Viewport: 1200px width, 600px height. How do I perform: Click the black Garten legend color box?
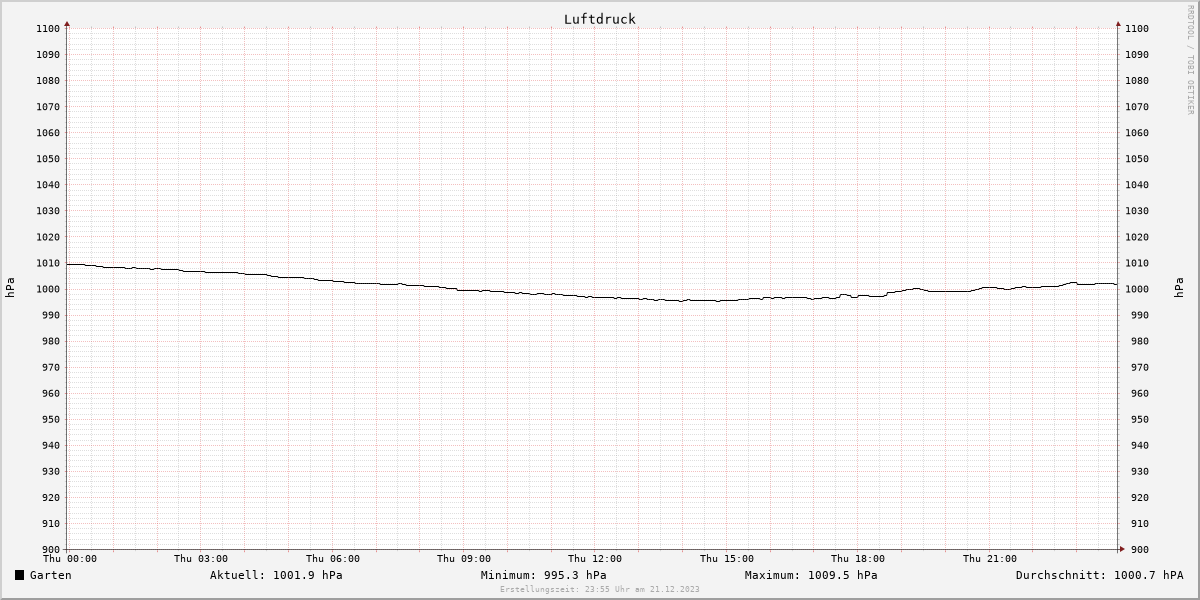pyautogui.click(x=20, y=575)
